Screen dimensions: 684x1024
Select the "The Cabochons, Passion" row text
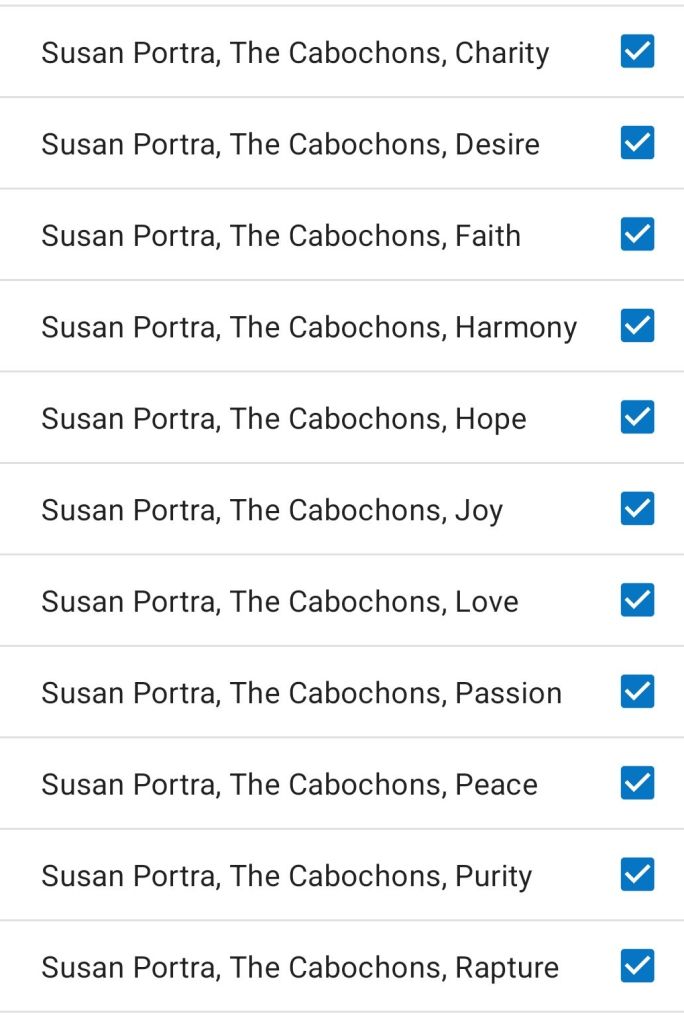click(x=301, y=694)
